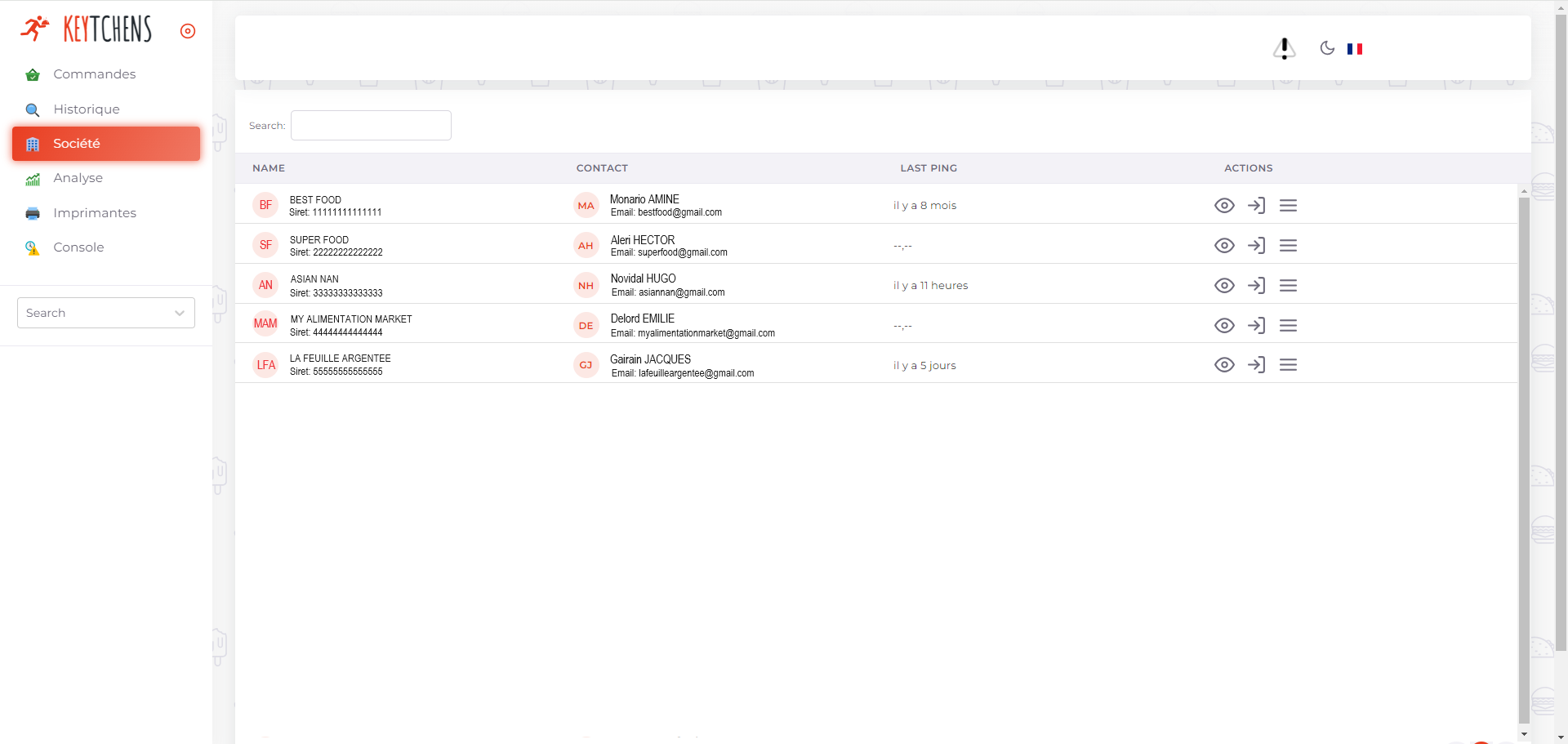Open the Imprimantes page
The image size is (1568, 744).
pos(94,213)
